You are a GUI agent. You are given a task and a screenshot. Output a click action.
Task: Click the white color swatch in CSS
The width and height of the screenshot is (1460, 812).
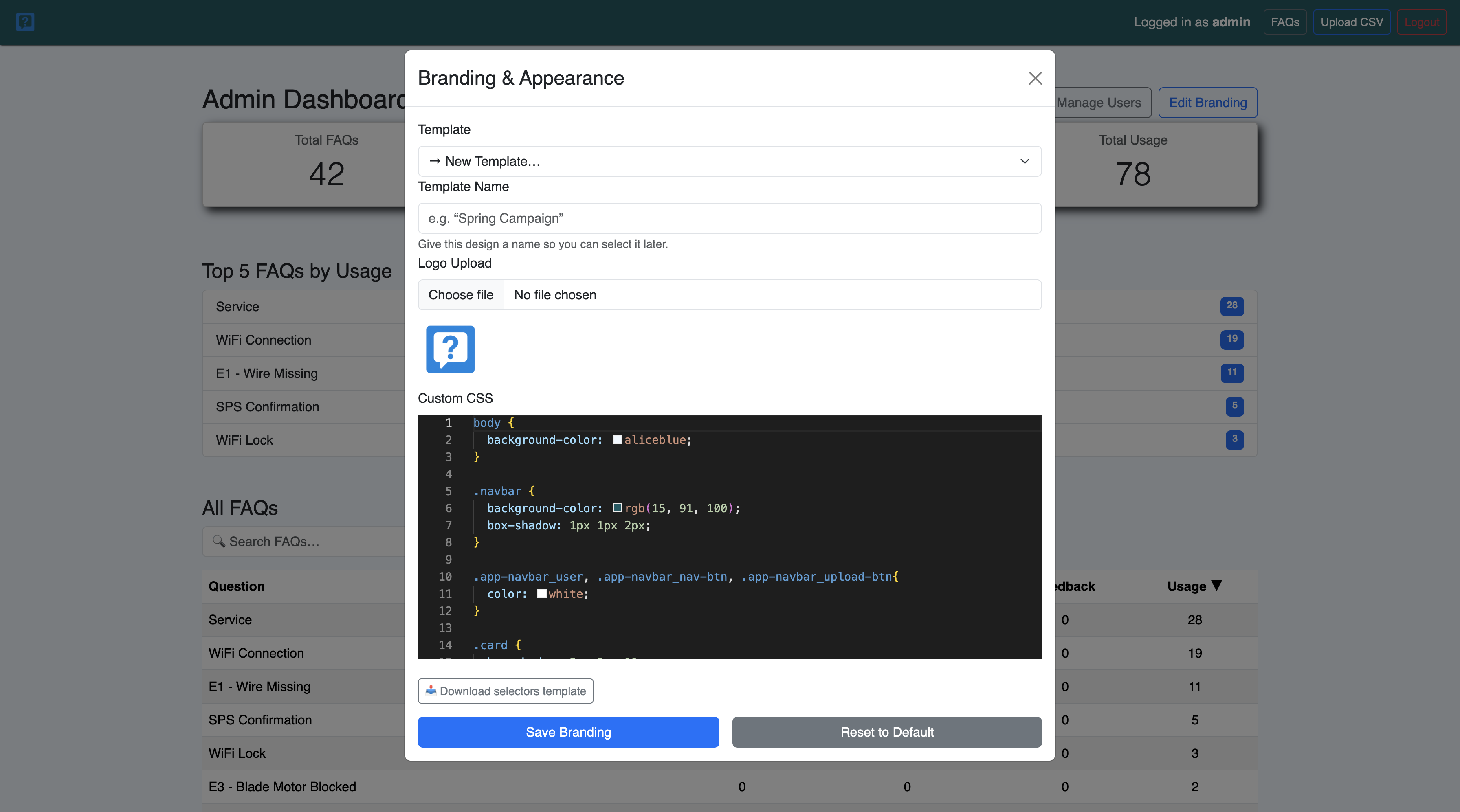542,594
